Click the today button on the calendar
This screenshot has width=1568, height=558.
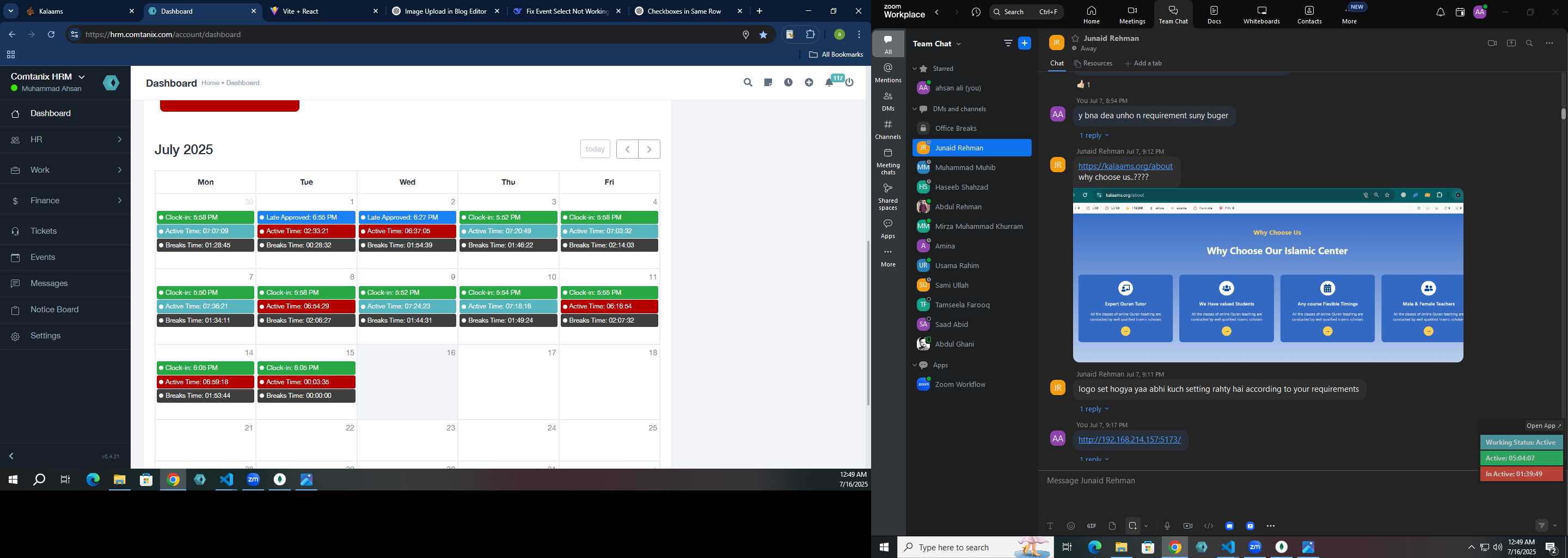[x=595, y=149]
